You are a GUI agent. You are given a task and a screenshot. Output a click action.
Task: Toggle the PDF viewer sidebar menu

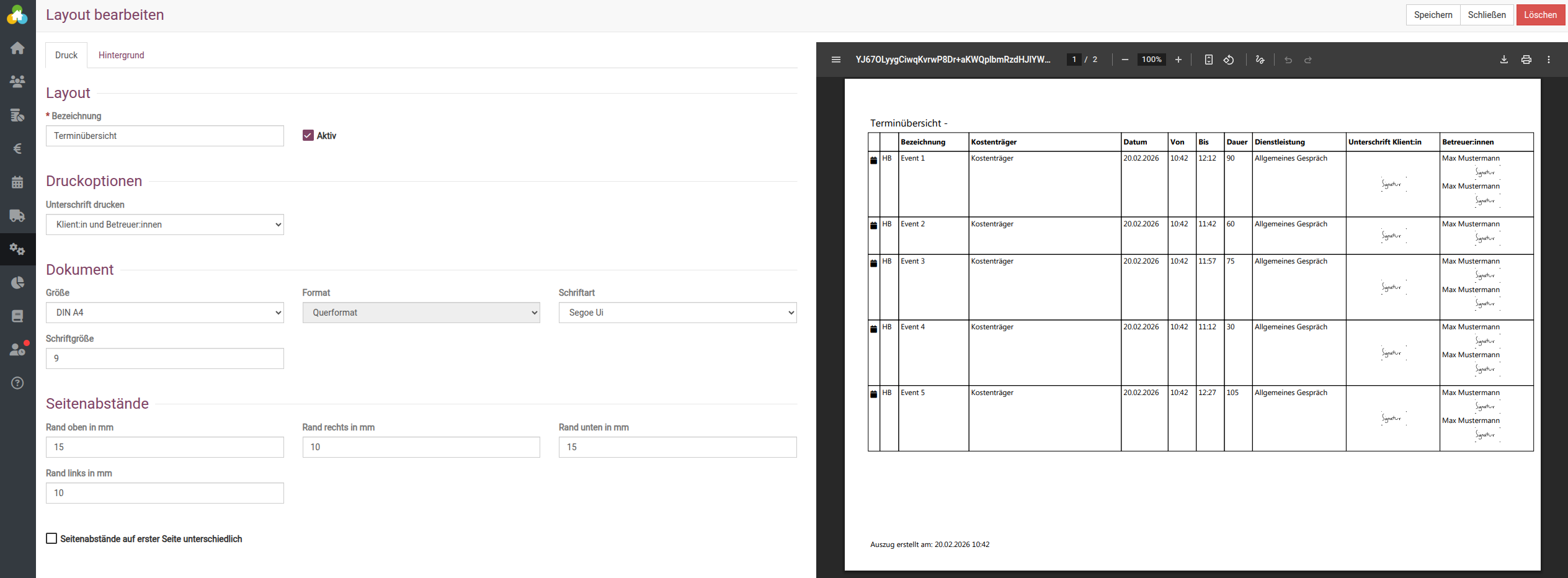click(835, 60)
